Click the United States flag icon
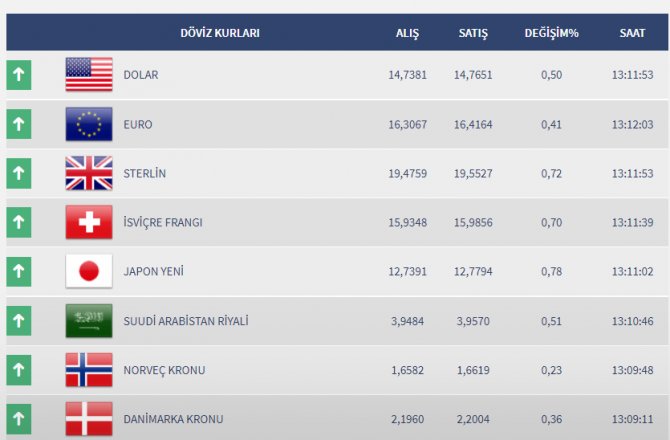Viewport: 670px width, 440px height. click(89, 75)
